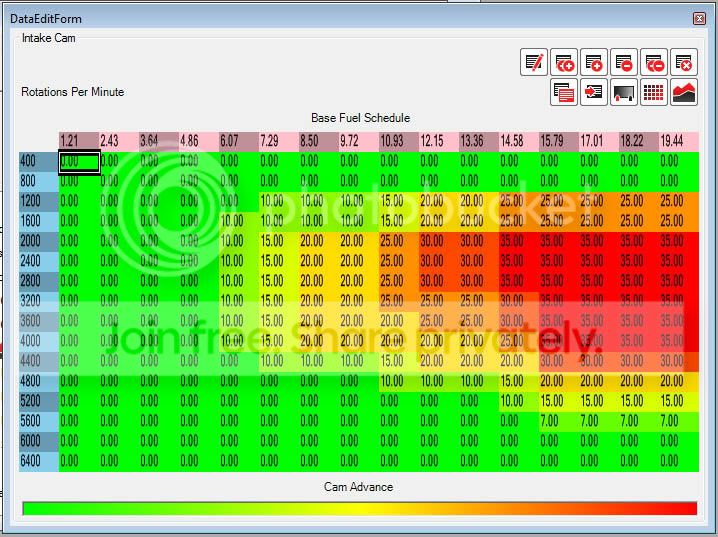Click the single-plus list icon
Viewport: 718px width, 537px height.
click(594, 63)
